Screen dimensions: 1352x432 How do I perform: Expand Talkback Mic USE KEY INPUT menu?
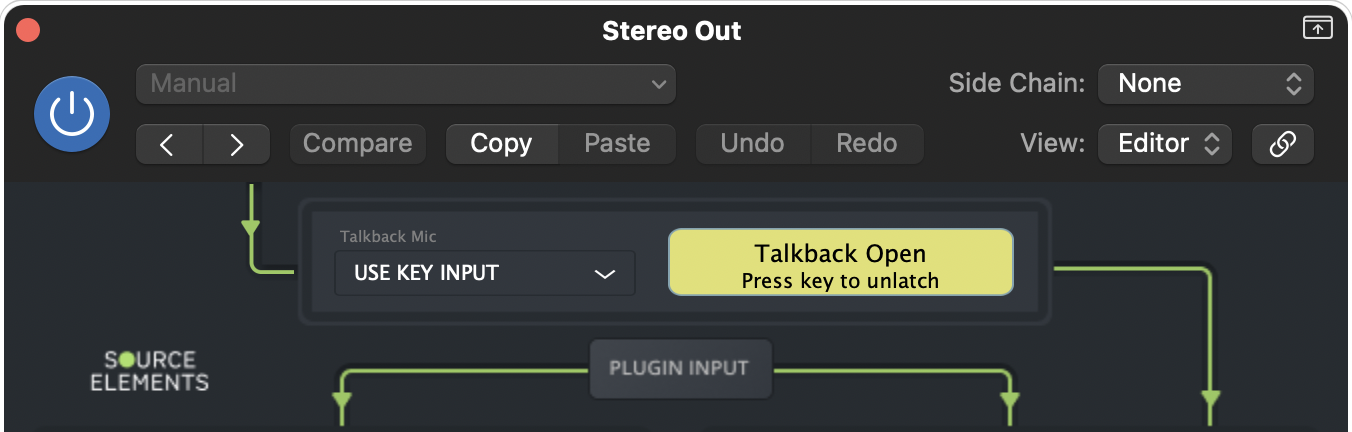484,273
